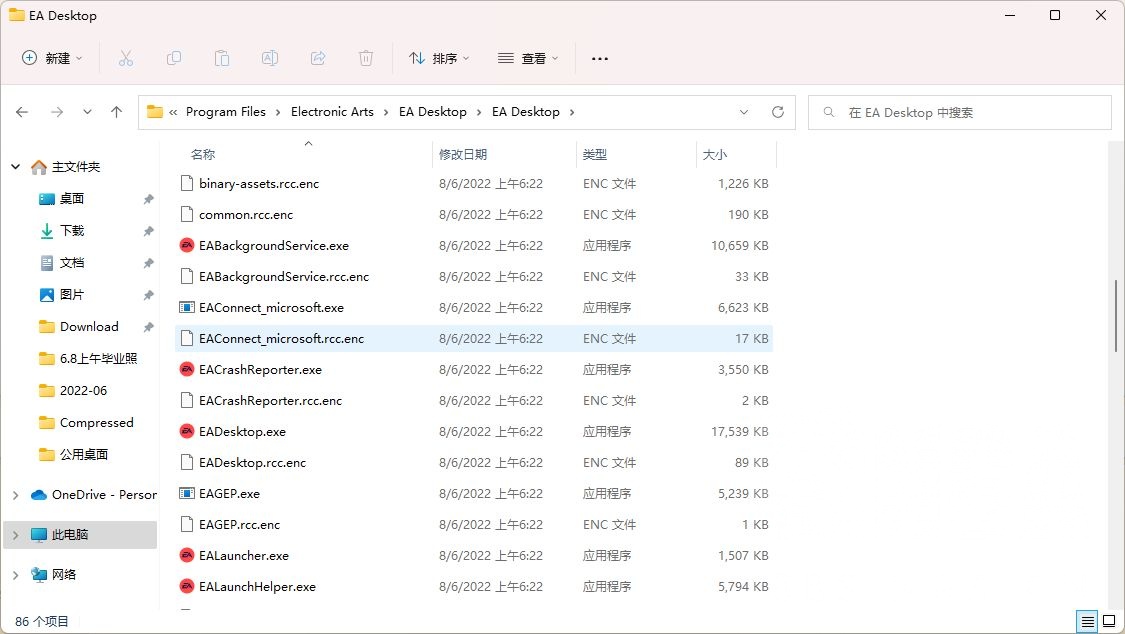This screenshot has width=1125, height=634.
Task: Click the Refresh icon next to the address bar
Action: tap(778, 112)
